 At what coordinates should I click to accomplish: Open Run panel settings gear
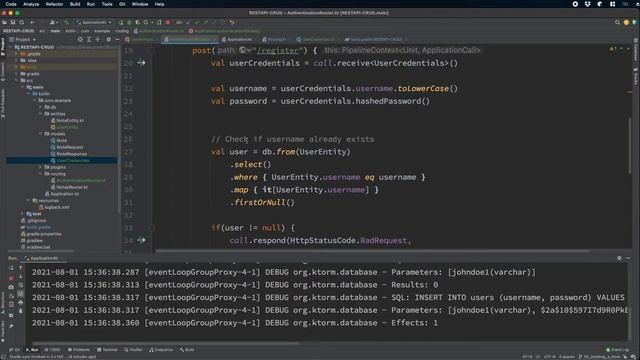click(x=619, y=258)
